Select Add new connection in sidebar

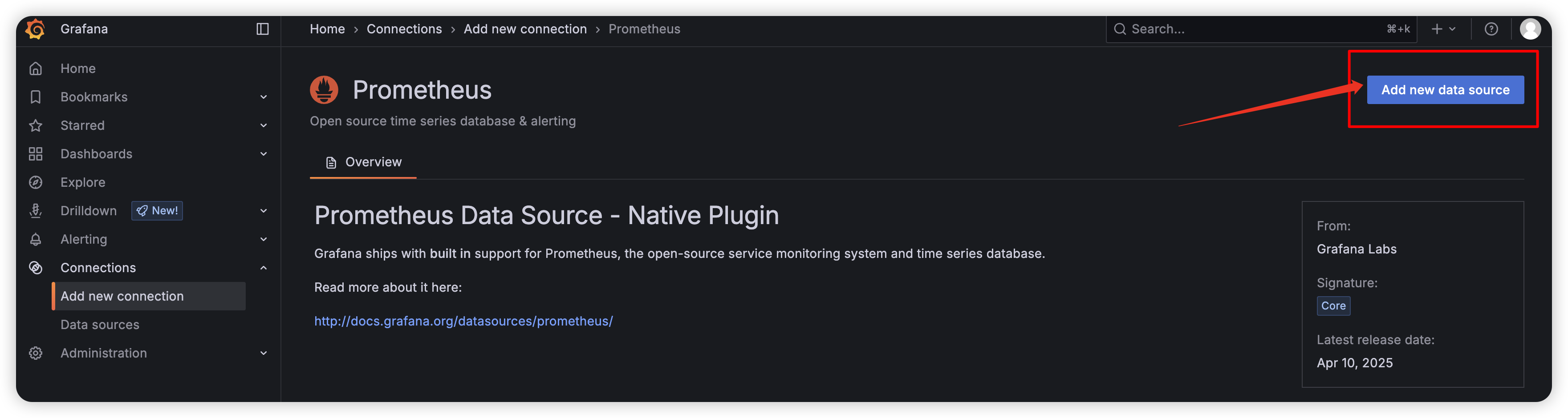click(x=149, y=297)
